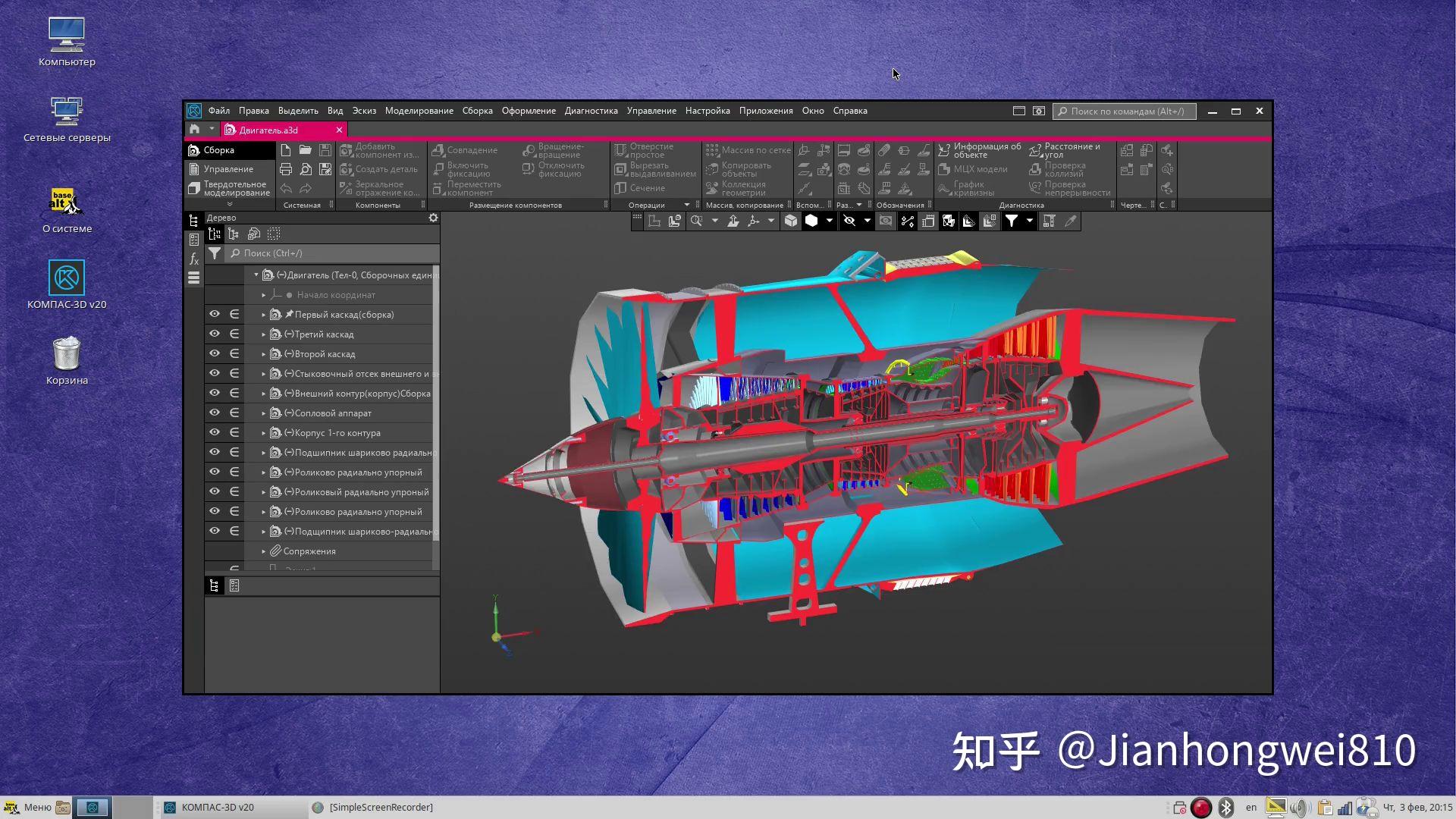Select the filter icon in the view toolbar
The height and width of the screenshot is (819, 1456).
(x=1013, y=221)
